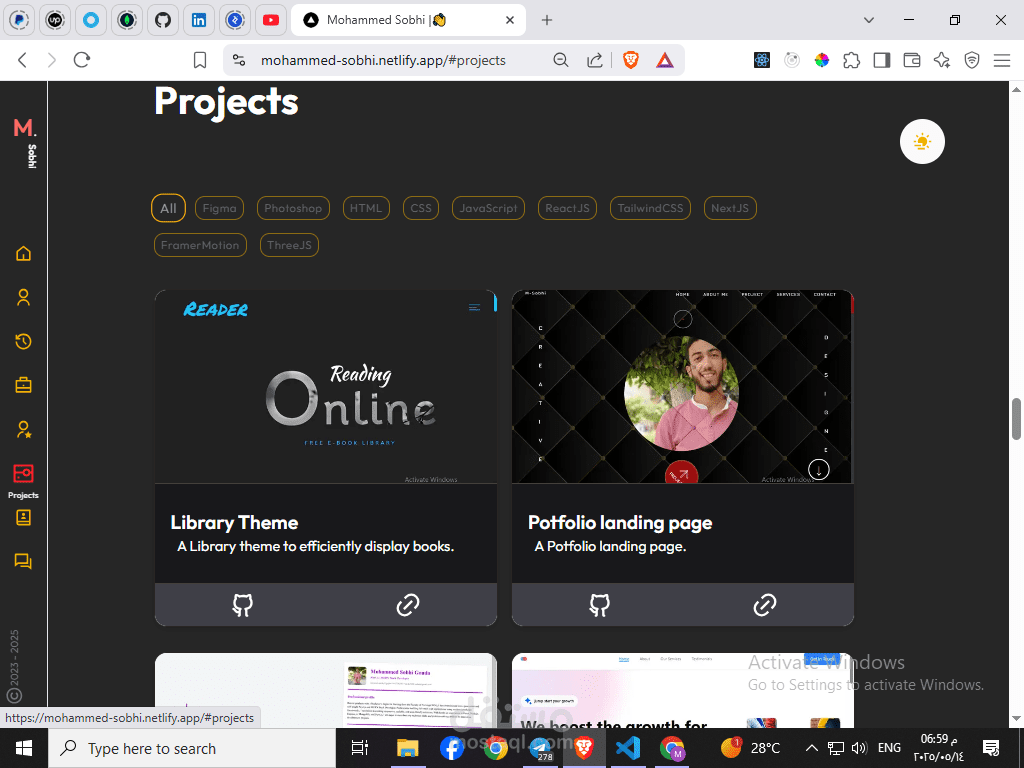Image resolution: width=1024 pixels, height=768 pixels.
Task: Open the ENG language selector in taskbar
Action: tap(888, 748)
